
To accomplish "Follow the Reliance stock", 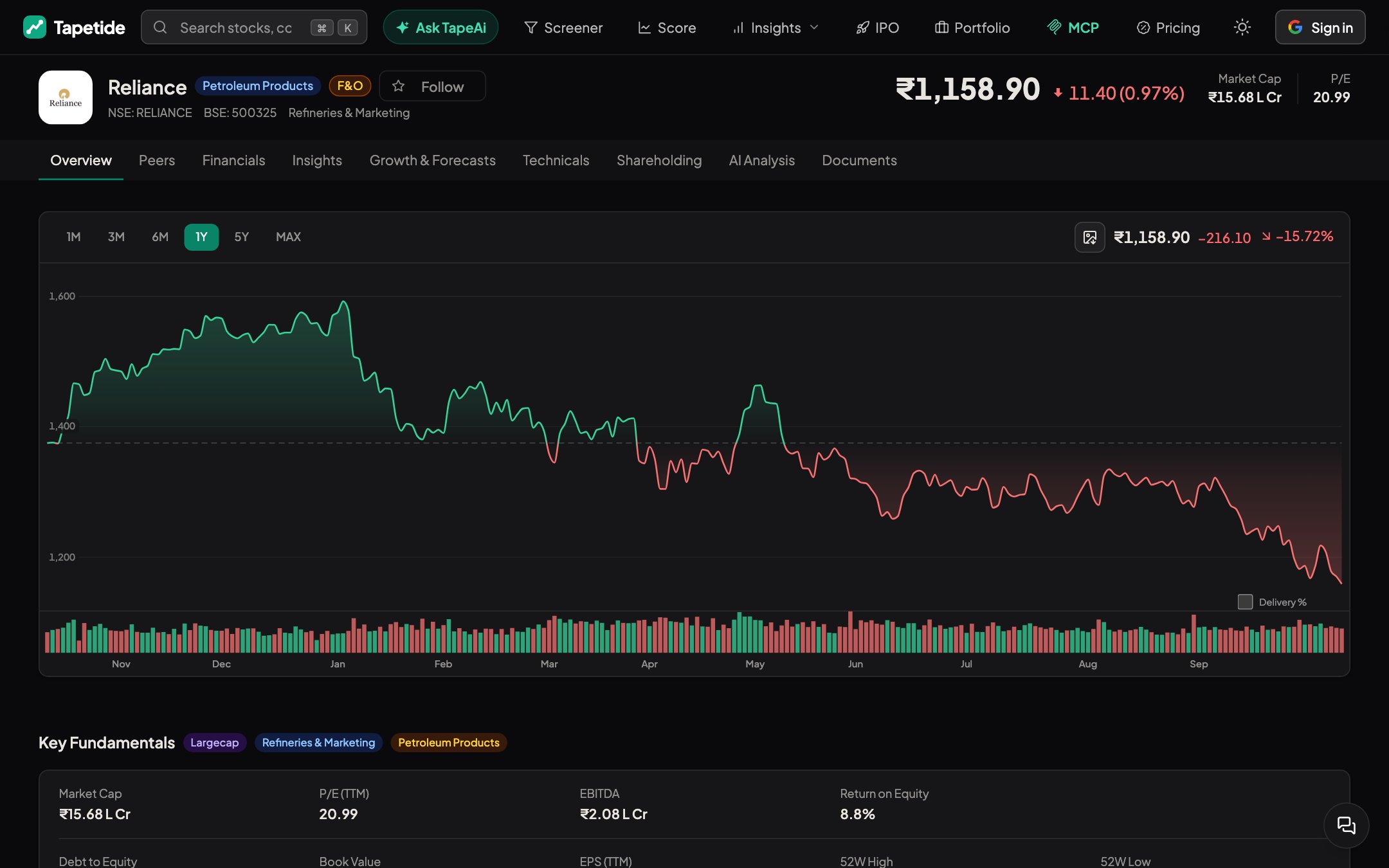I will pos(432,86).
